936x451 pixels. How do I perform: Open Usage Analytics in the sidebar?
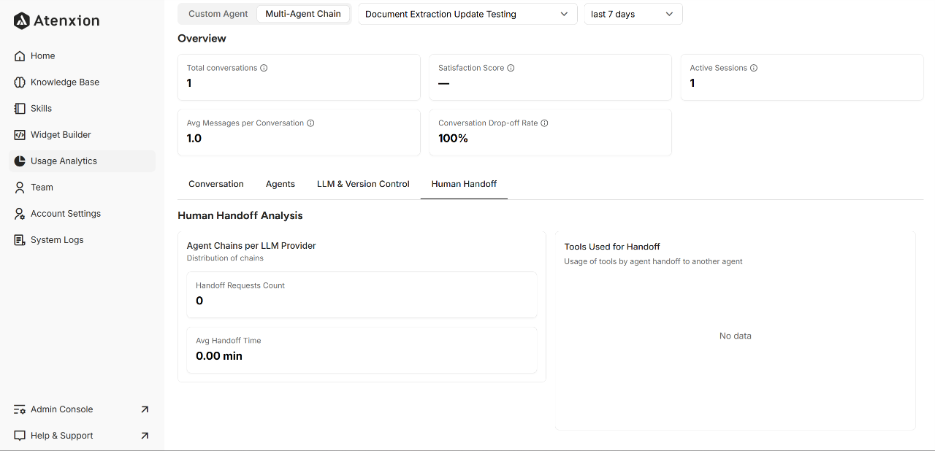(82, 161)
